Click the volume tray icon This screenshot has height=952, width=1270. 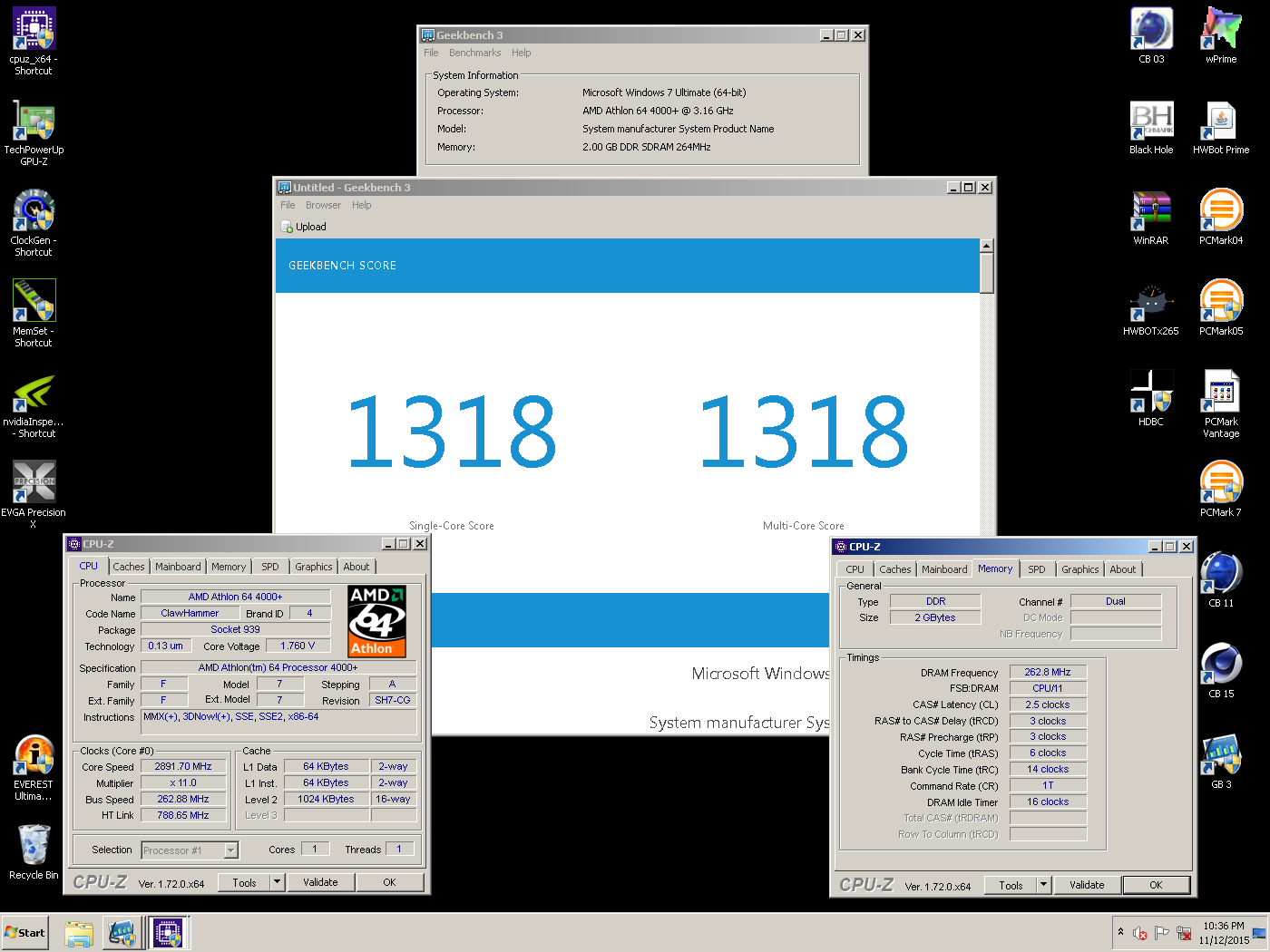pos(1140,933)
